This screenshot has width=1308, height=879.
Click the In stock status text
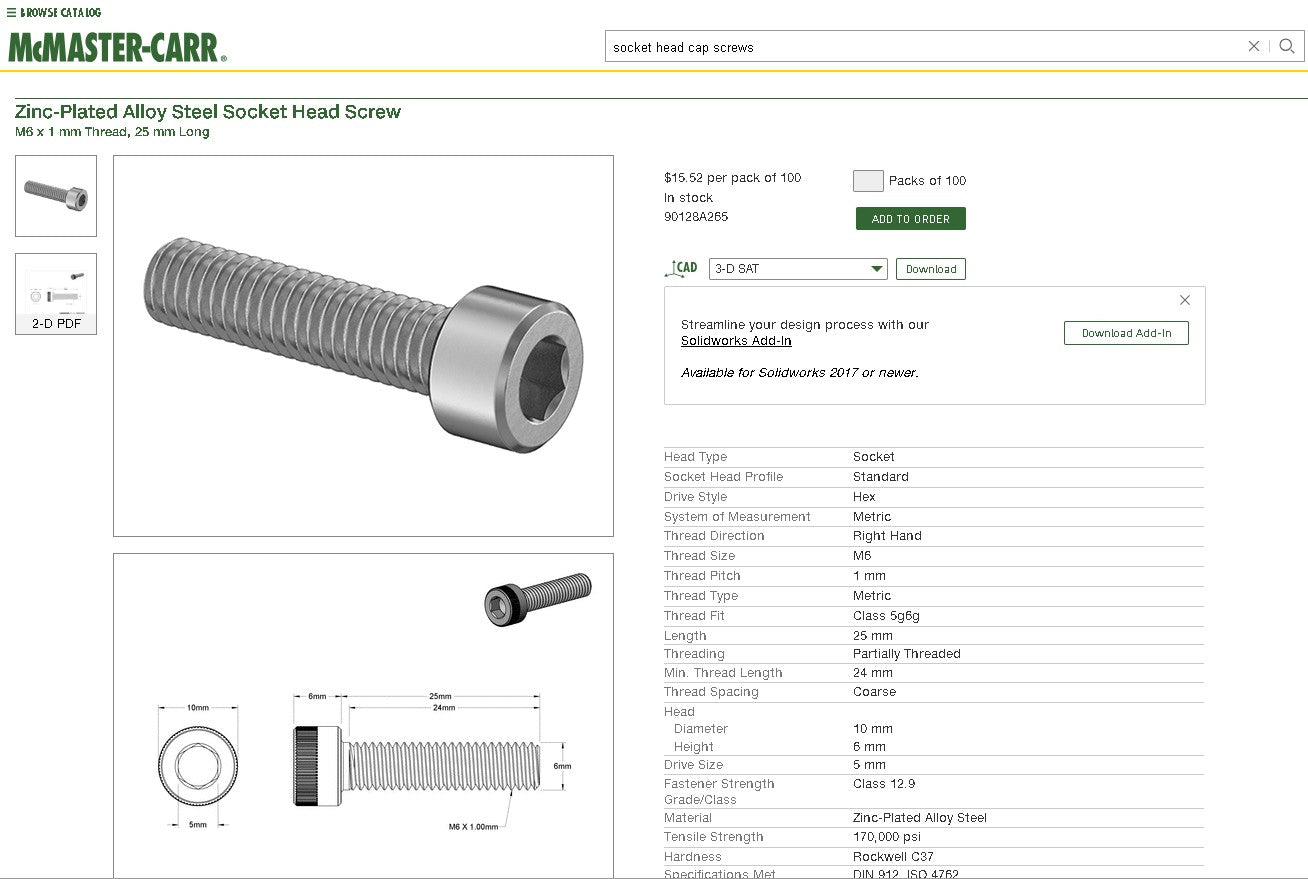click(688, 198)
